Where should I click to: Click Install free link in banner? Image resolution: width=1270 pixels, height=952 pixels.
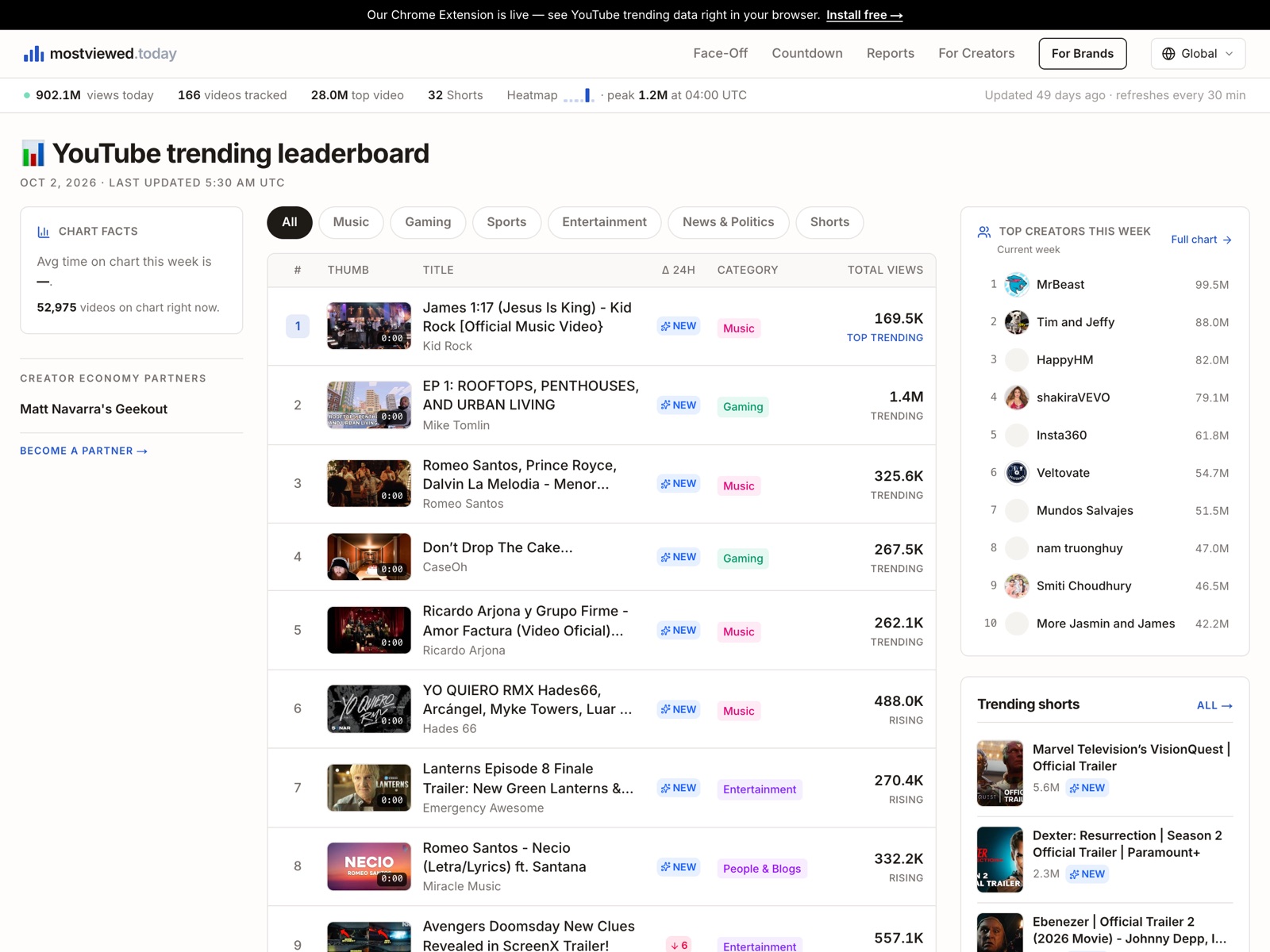[x=864, y=15]
